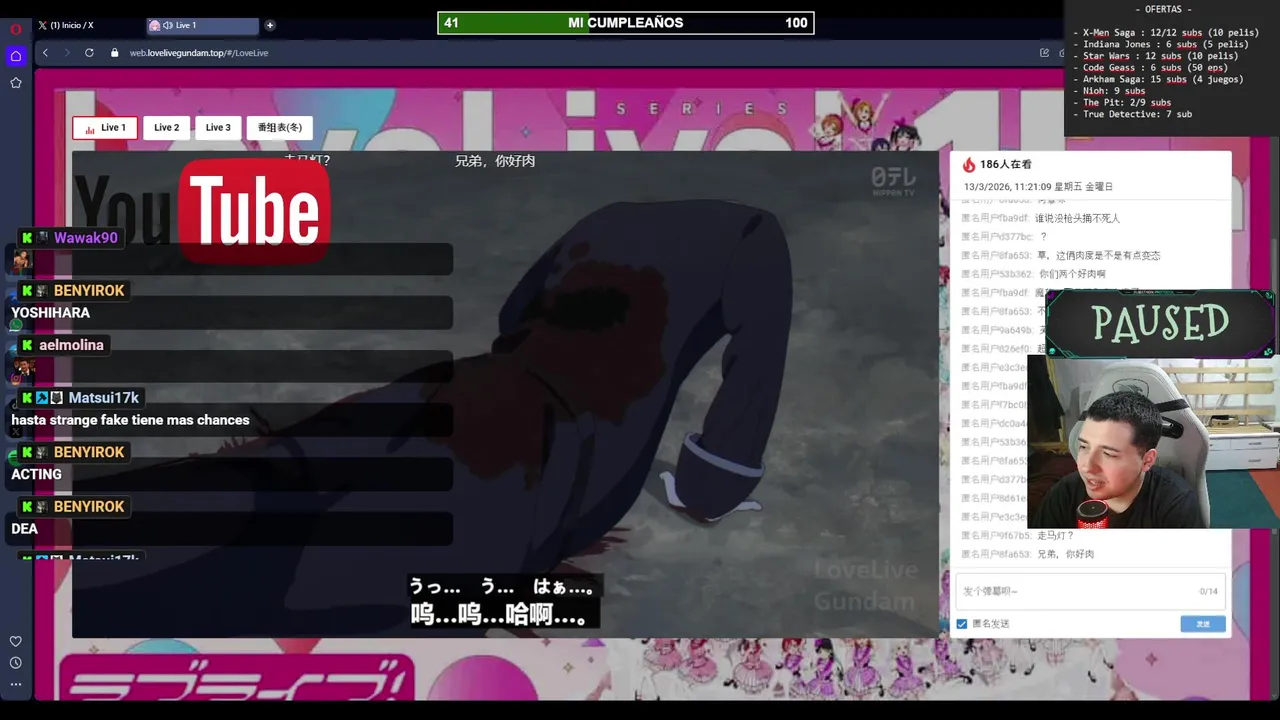The image size is (1280, 720).
Task: Reload the page with the refresh icon
Action: coord(89,53)
